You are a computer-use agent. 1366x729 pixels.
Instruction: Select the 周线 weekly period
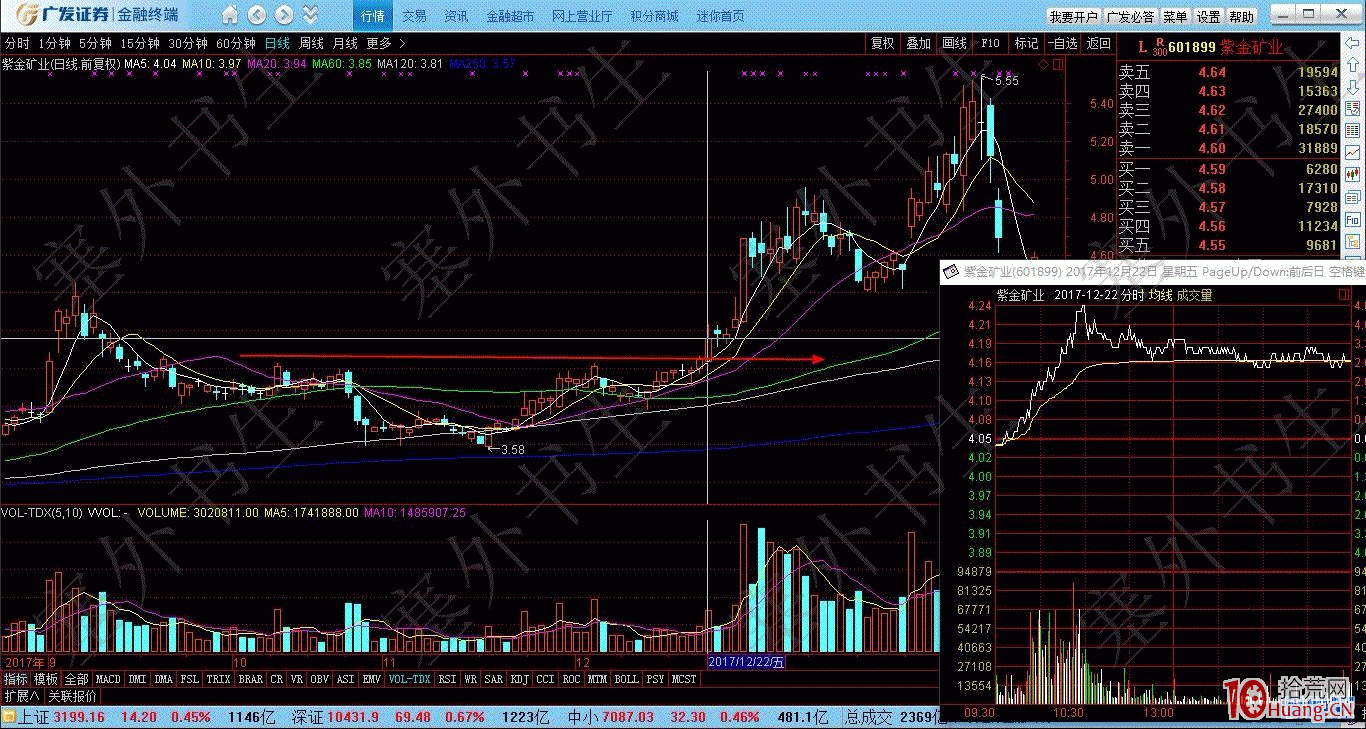click(311, 44)
